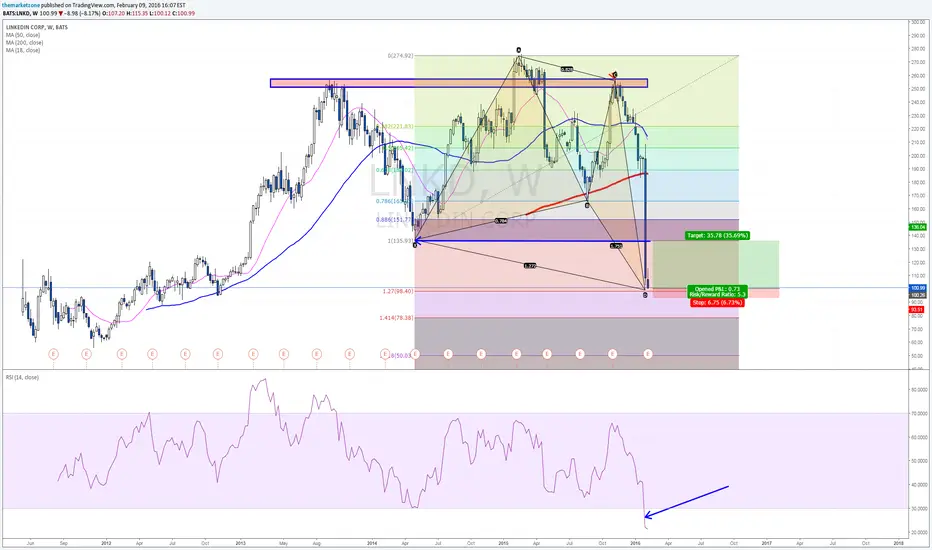Click the leftmost earnings E marker
The width and height of the screenshot is (932, 550).
click(x=53, y=354)
